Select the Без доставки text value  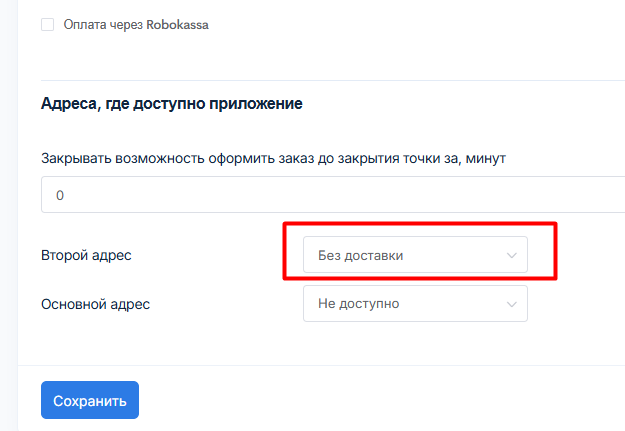(x=360, y=255)
